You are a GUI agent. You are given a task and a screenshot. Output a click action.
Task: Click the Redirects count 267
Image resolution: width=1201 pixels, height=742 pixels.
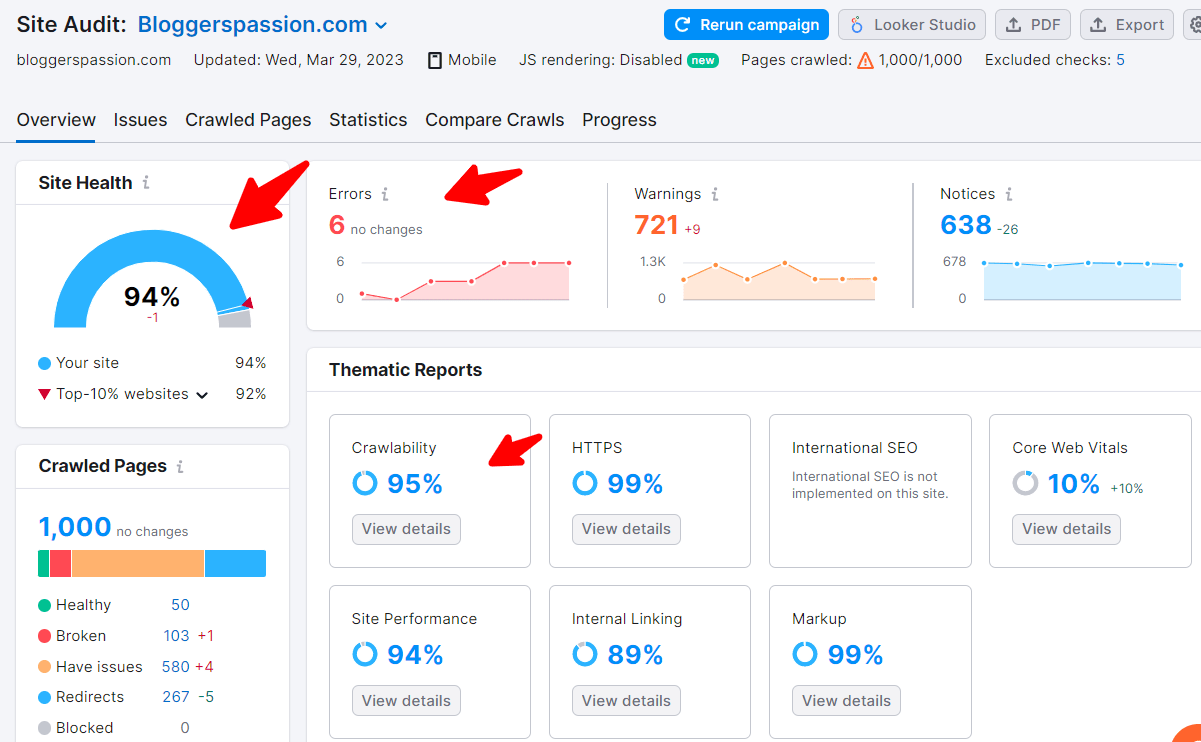coord(176,697)
